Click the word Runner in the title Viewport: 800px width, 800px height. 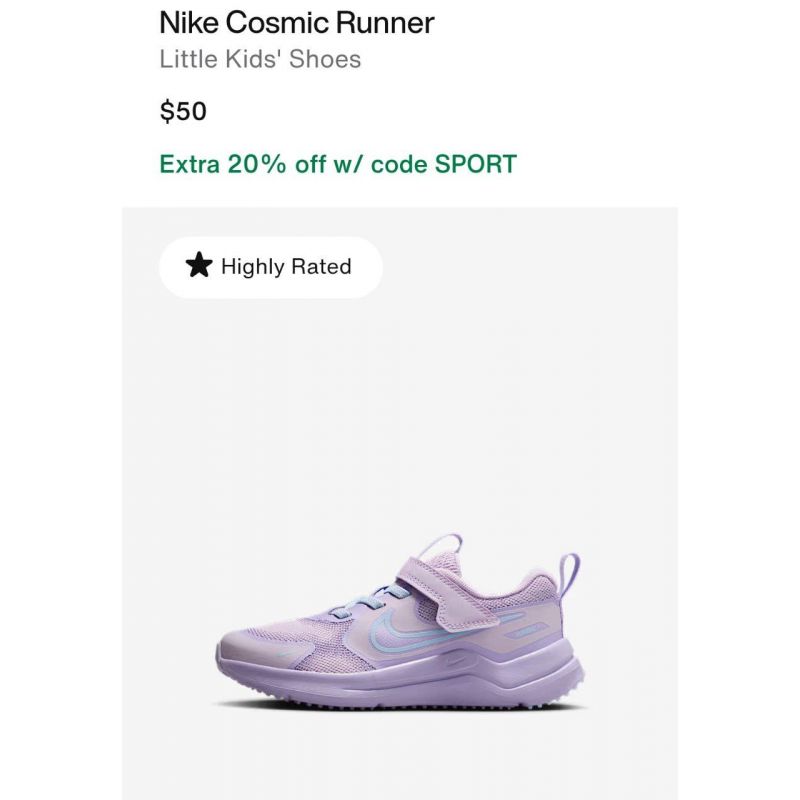click(385, 23)
